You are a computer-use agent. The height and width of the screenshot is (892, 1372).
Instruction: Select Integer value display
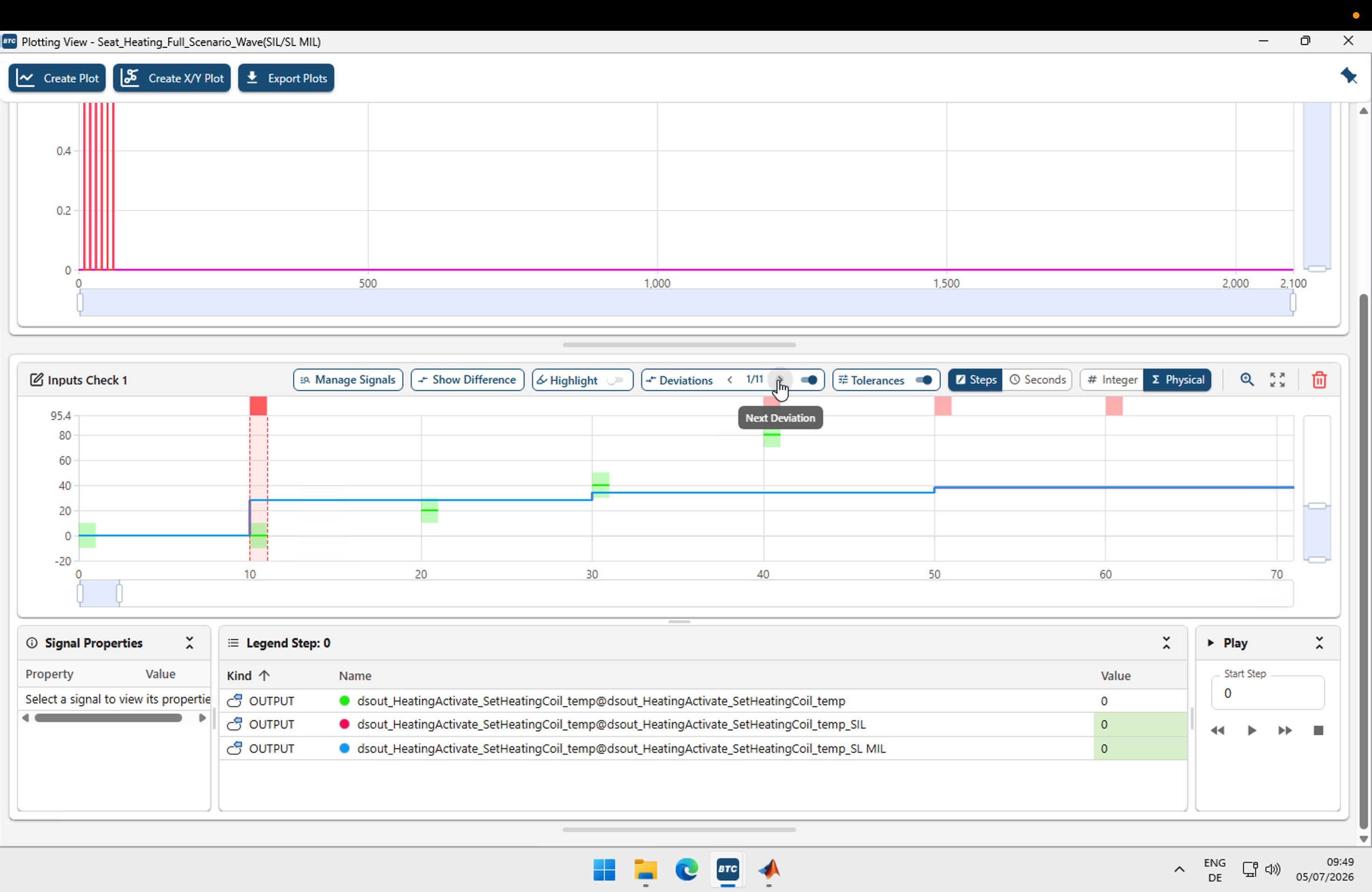click(1112, 380)
